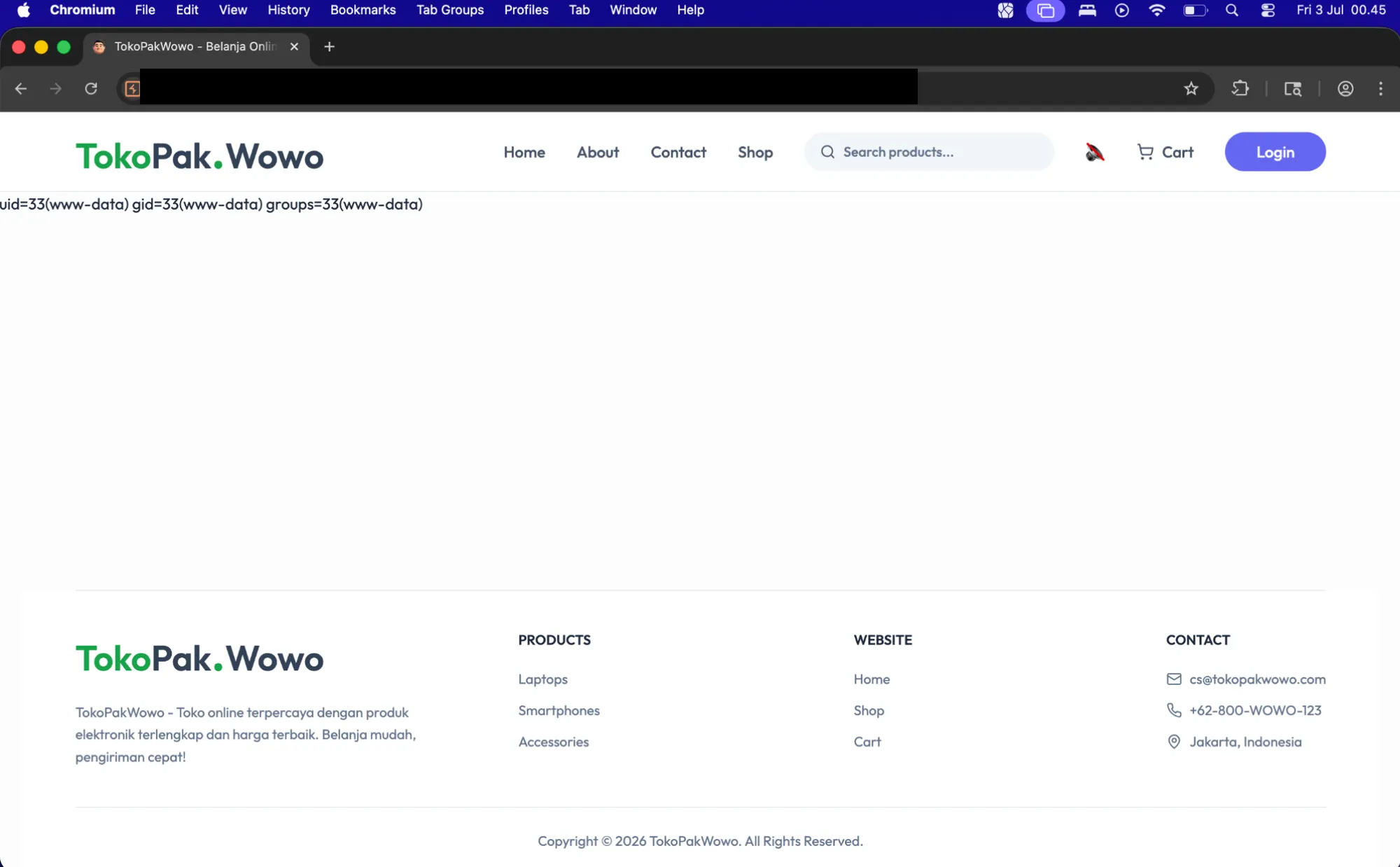Image resolution: width=1400 pixels, height=867 pixels.
Task: Open macOS Spotlight search icon
Action: click(x=1232, y=11)
